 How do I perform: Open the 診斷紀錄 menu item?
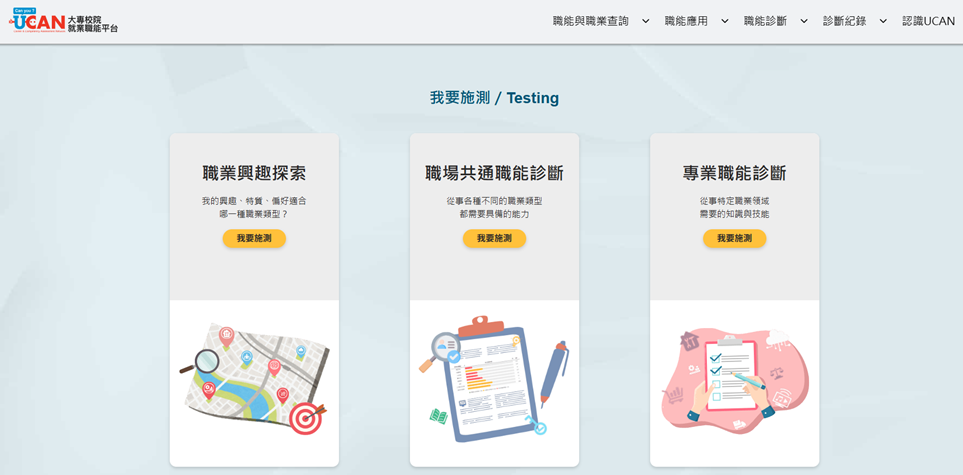(844, 21)
